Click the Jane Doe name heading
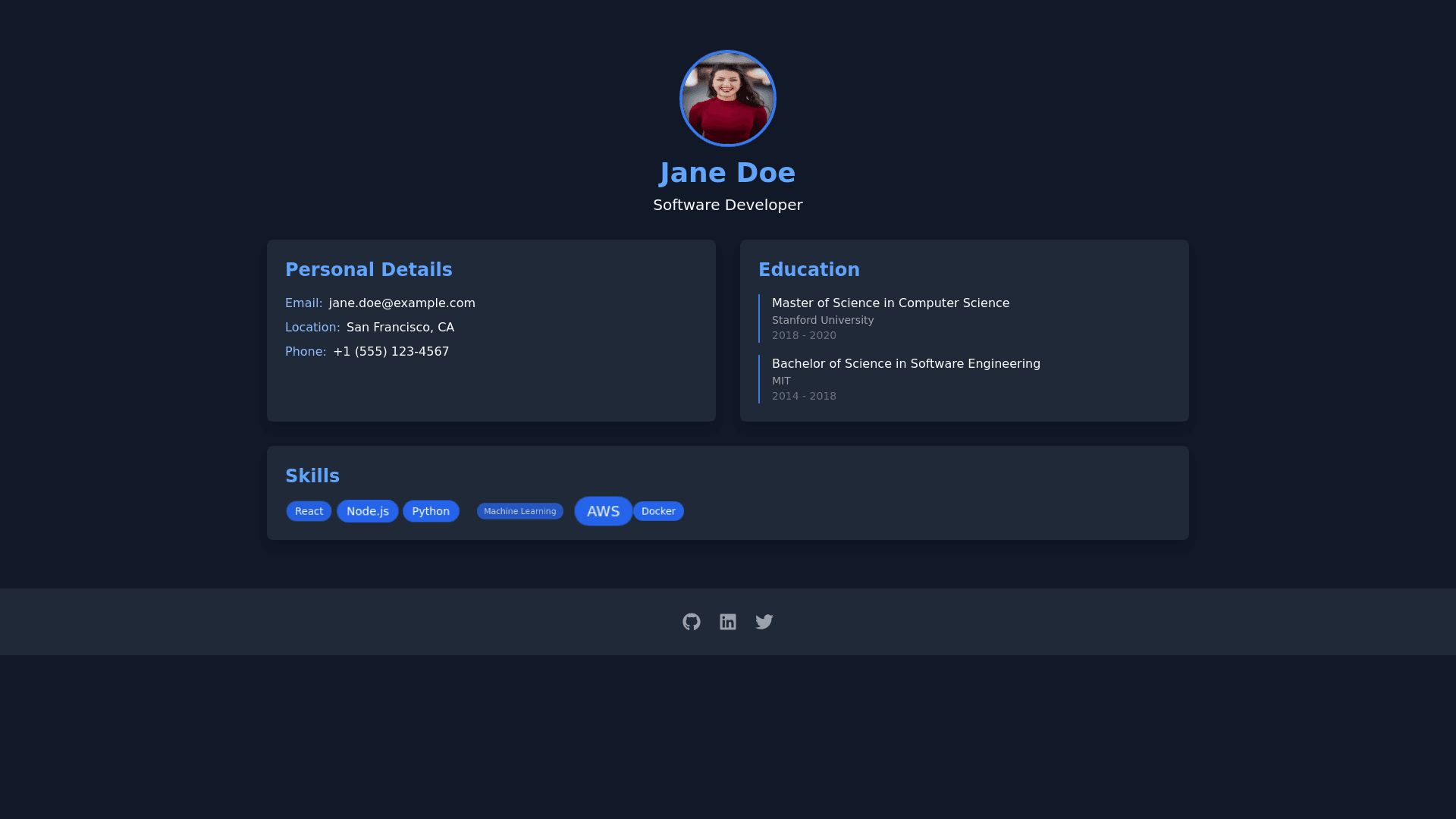The image size is (1456, 819). [x=728, y=173]
